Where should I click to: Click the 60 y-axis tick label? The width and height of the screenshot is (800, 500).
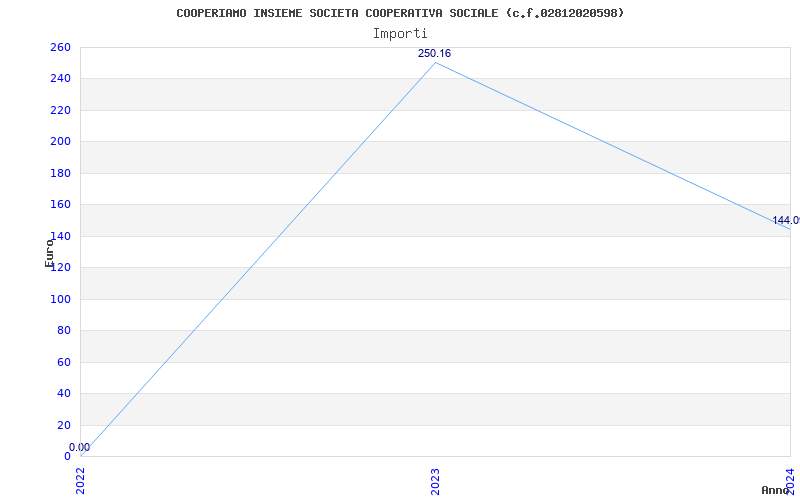click(64, 362)
